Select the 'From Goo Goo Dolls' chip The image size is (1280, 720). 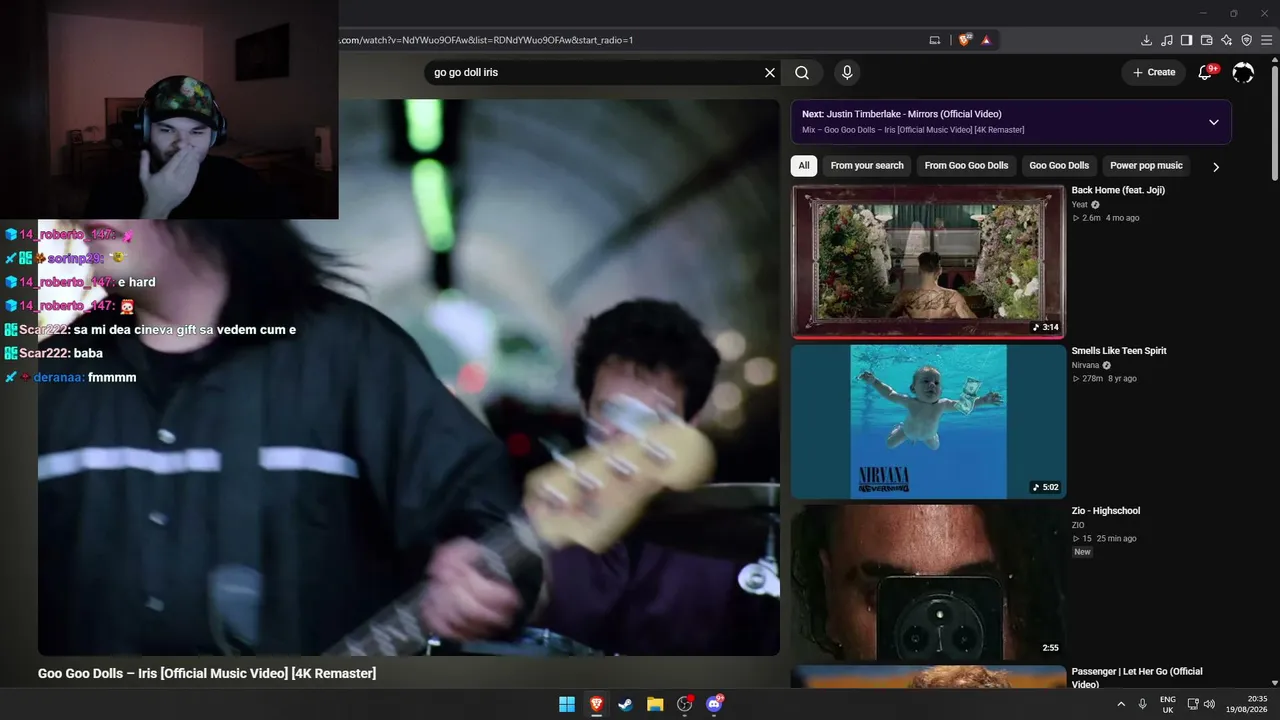(966, 166)
